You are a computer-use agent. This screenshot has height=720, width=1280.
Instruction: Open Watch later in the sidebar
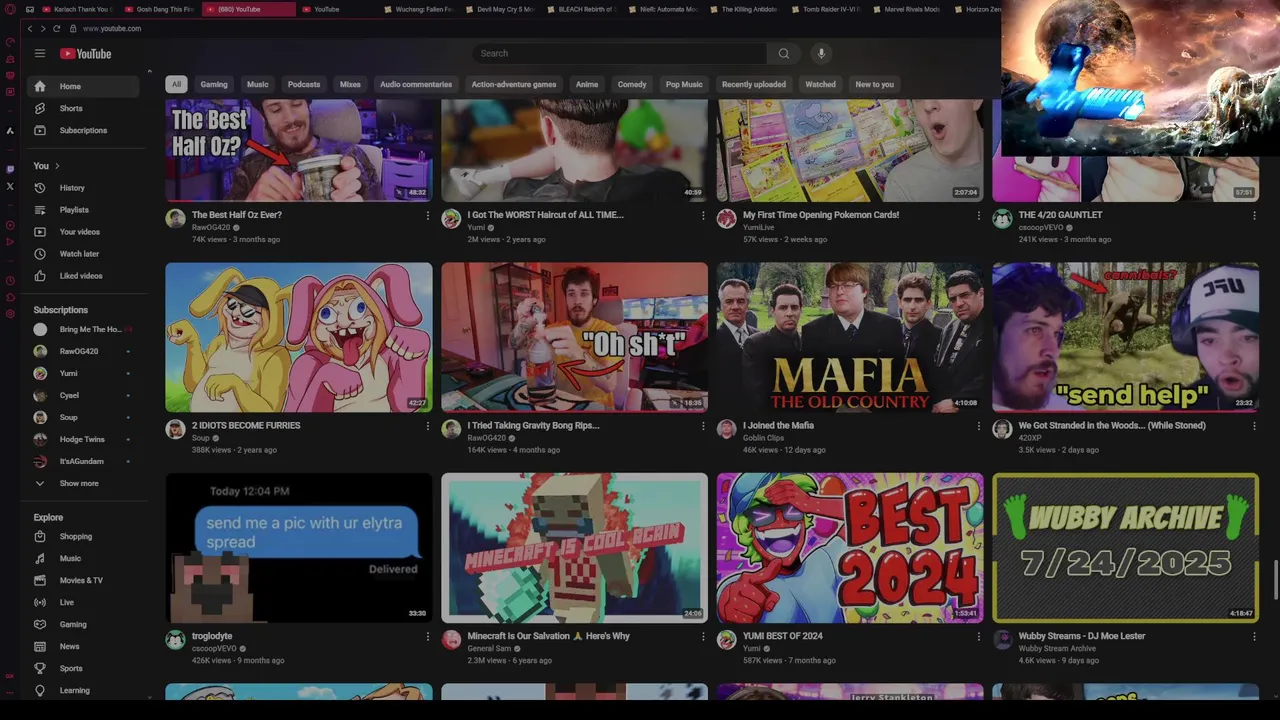pyautogui.click(x=83, y=254)
